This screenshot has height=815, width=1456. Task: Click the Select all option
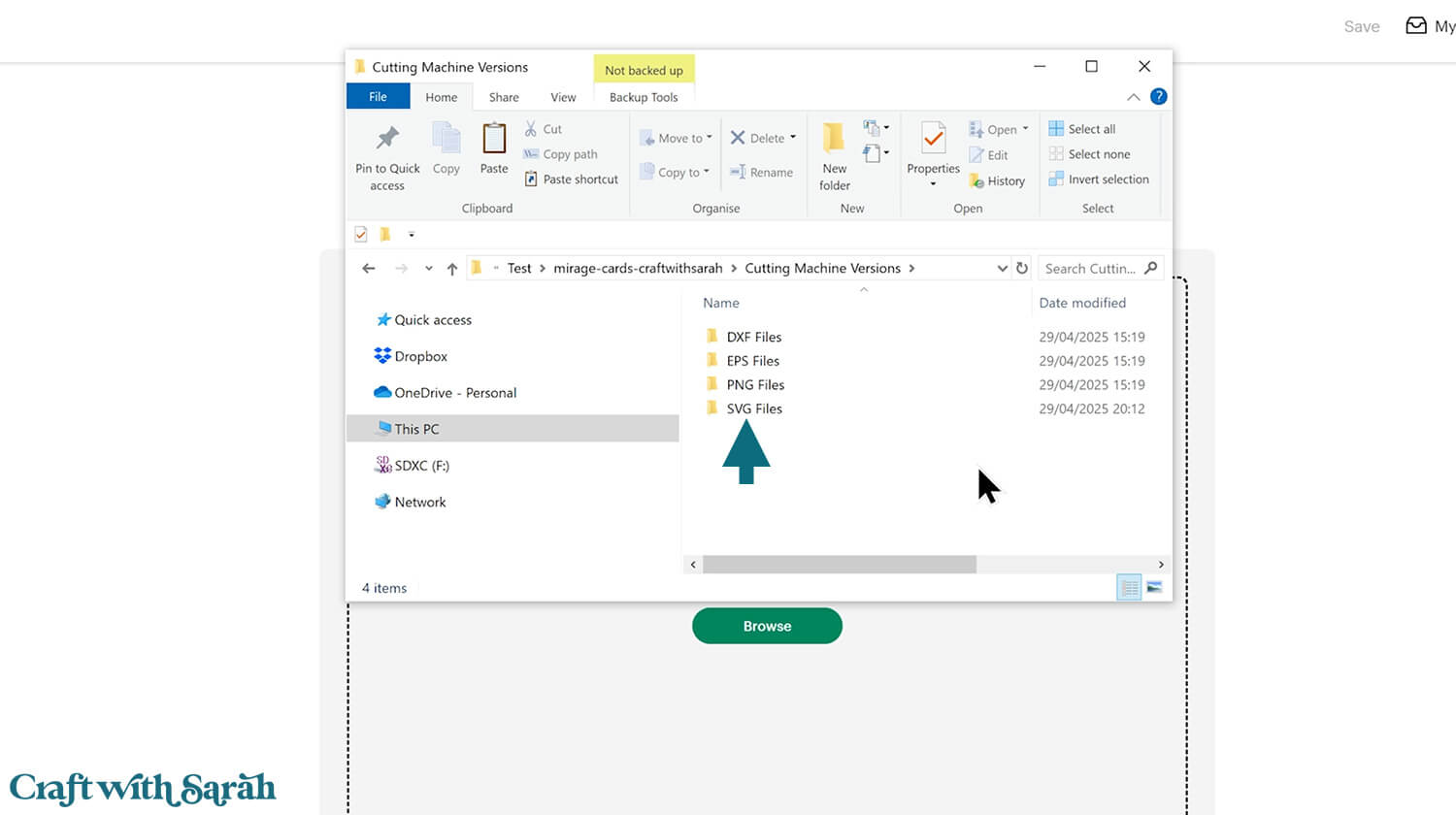click(1091, 129)
